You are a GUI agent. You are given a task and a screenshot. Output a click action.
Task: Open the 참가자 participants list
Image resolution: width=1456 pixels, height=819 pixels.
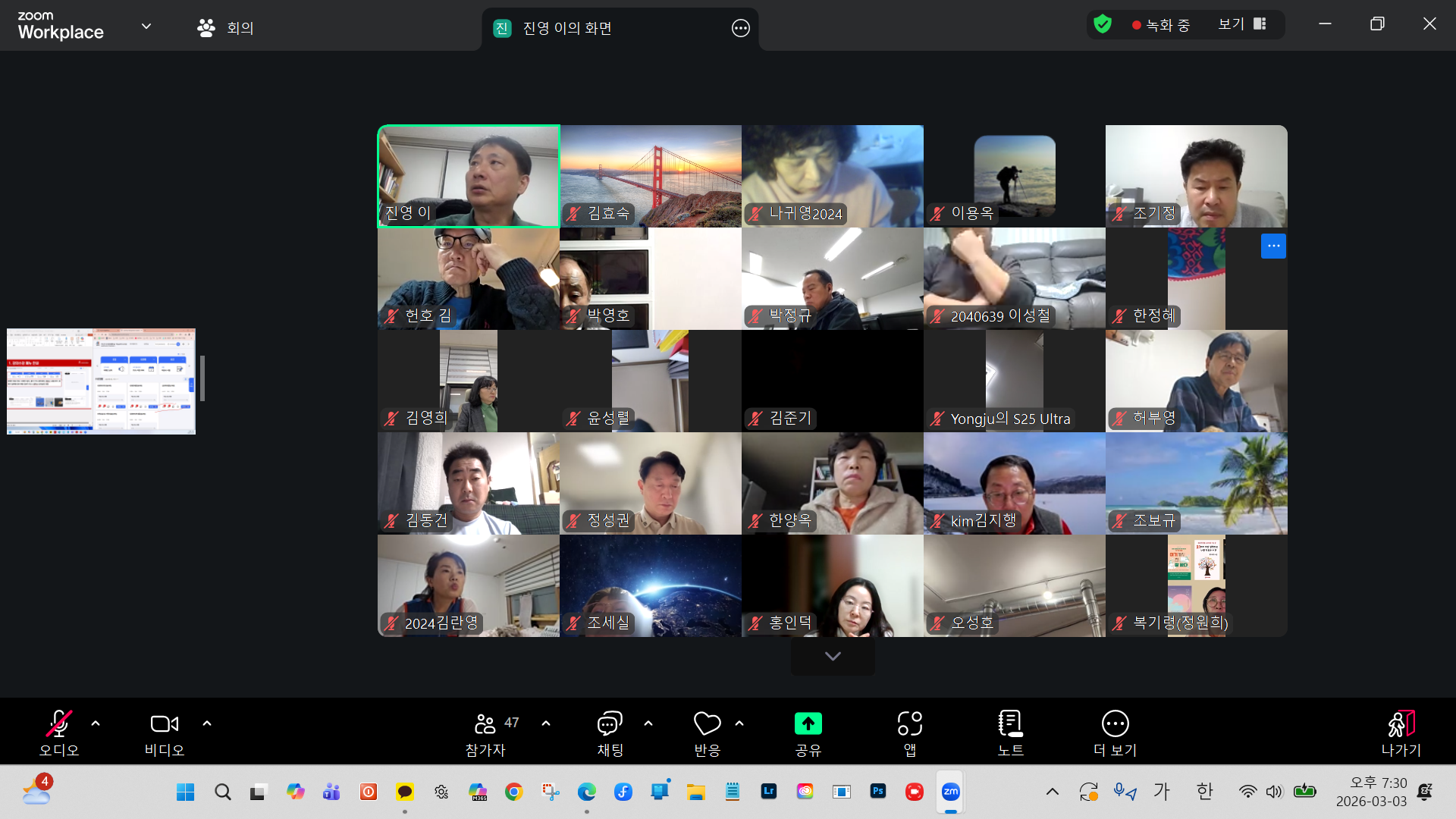(485, 724)
